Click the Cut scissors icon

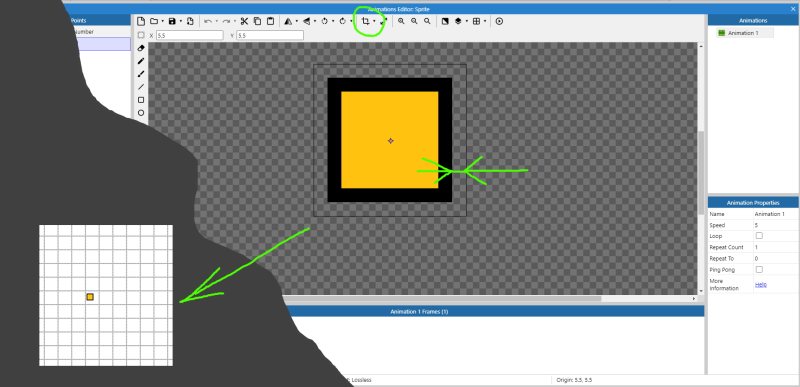(x=244, y=21)
